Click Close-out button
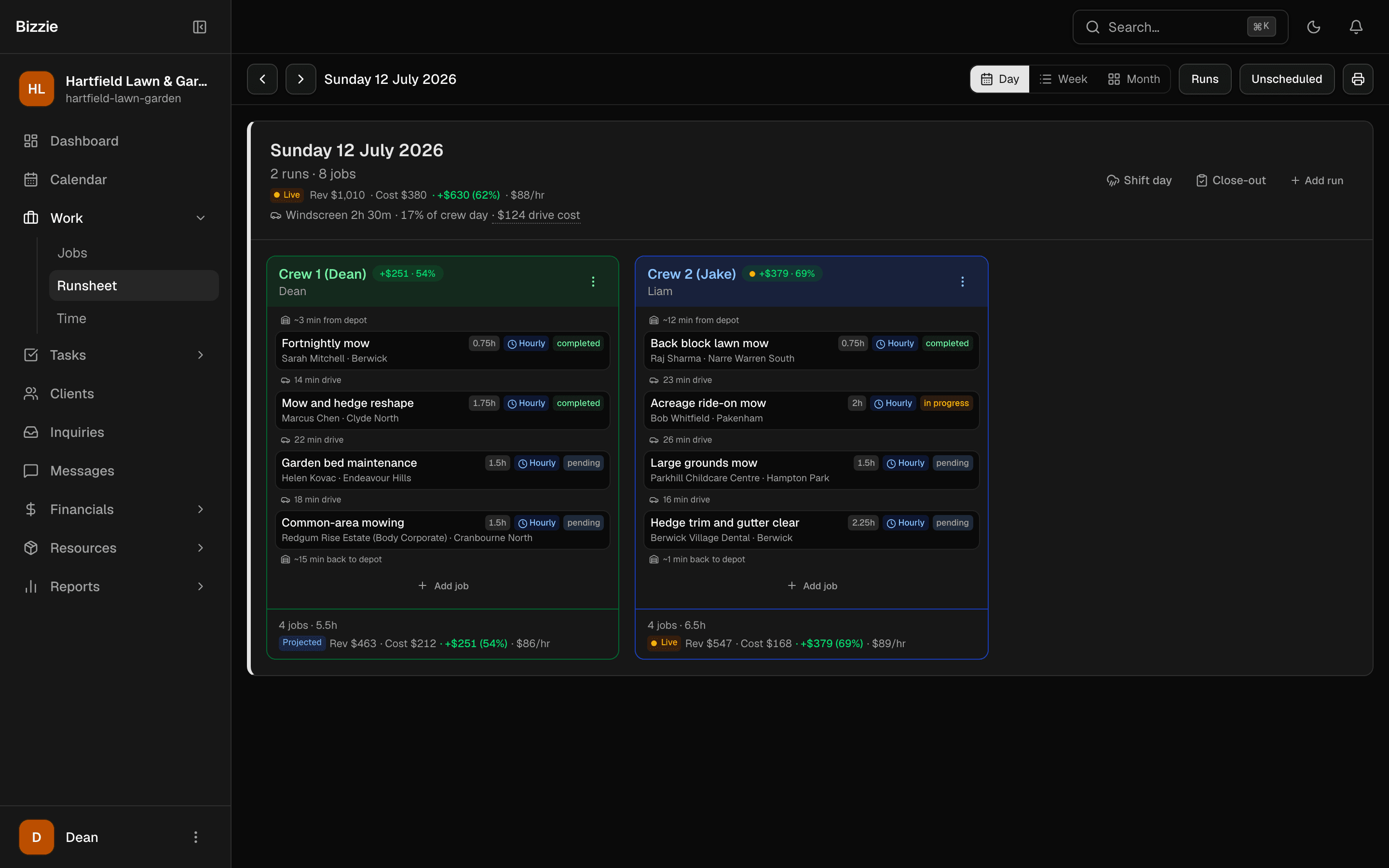 pos(1231,180)
